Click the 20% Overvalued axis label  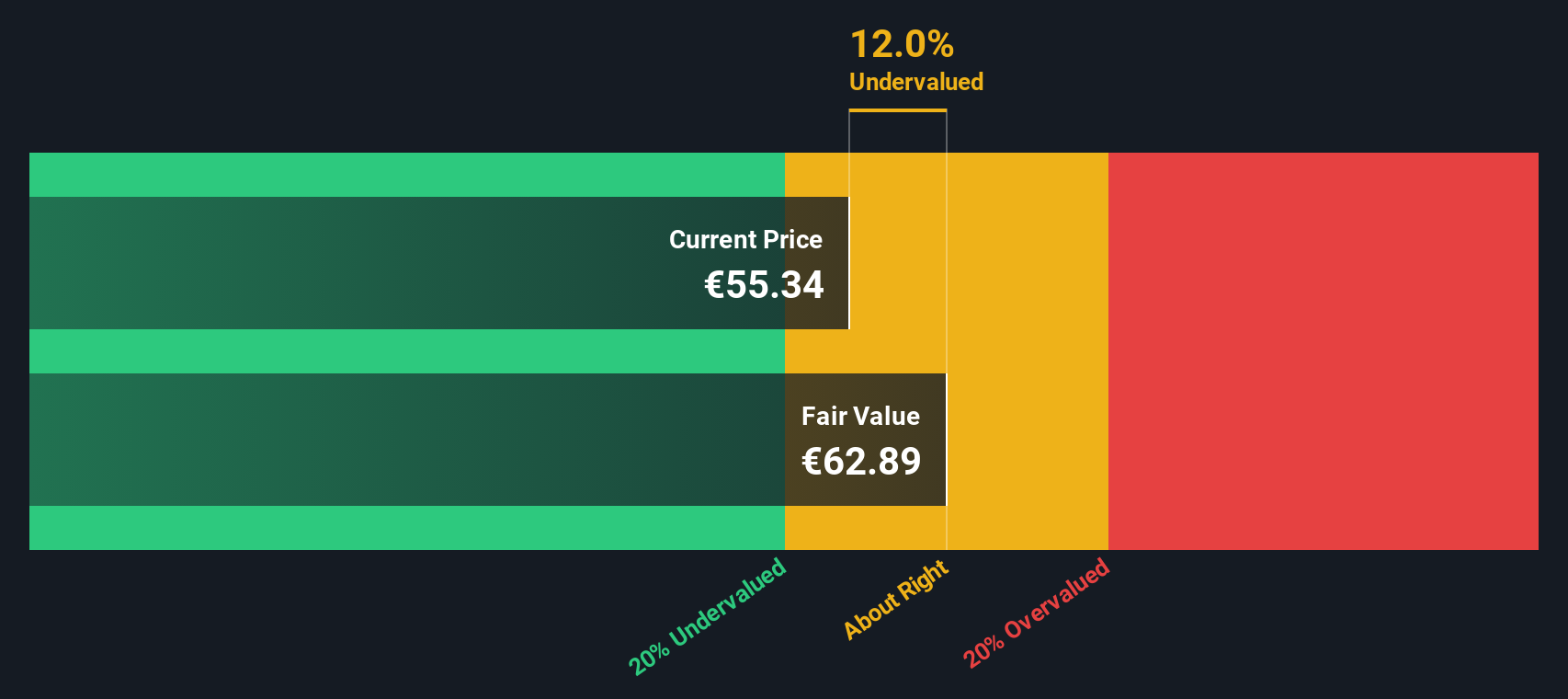point(1037,613)
